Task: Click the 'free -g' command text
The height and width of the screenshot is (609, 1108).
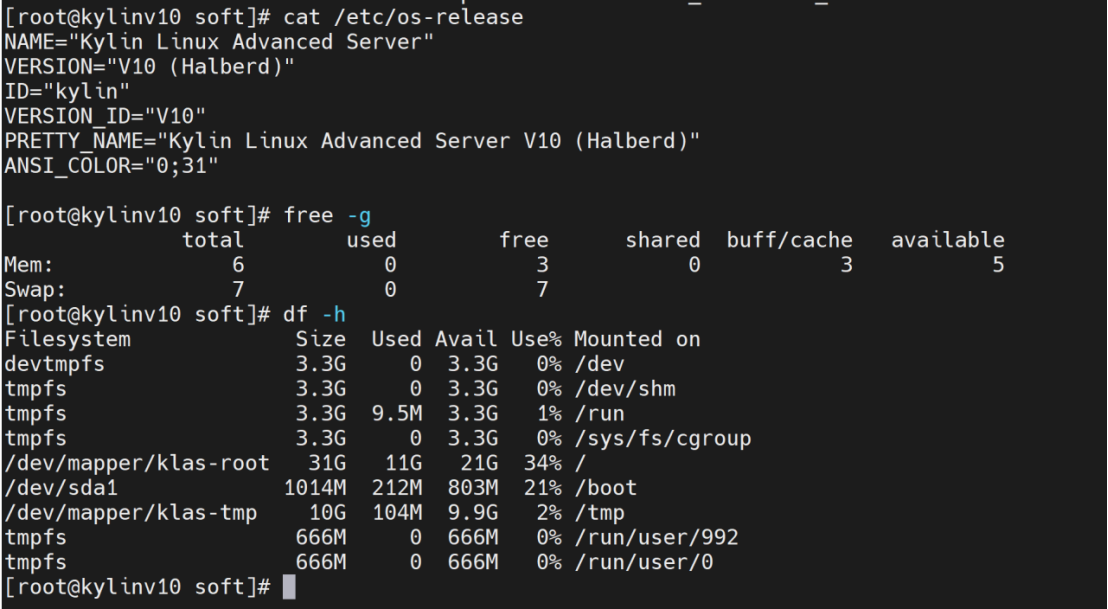Action: click(334, 215)
